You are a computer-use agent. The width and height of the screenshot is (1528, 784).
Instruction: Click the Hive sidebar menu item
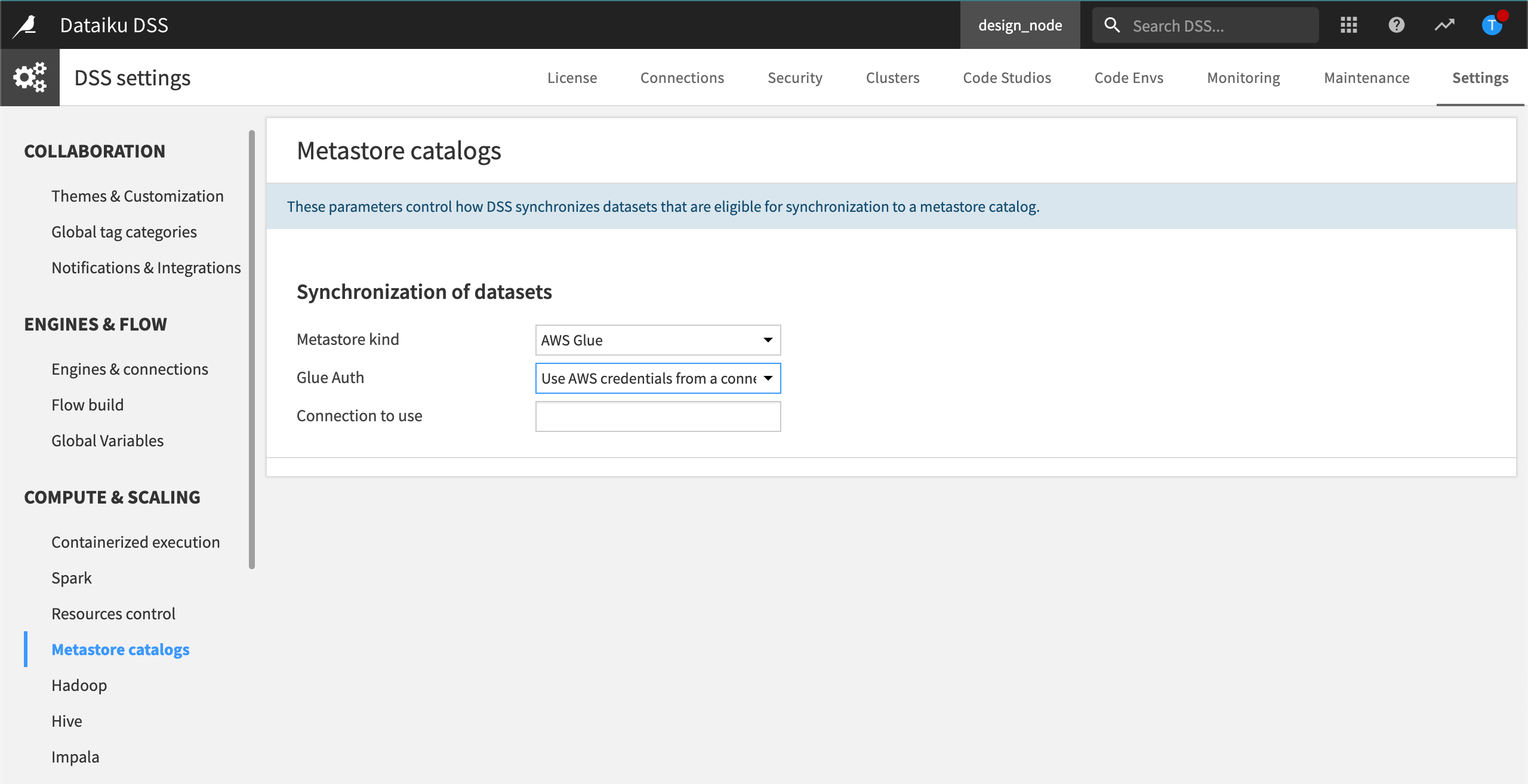66,721
